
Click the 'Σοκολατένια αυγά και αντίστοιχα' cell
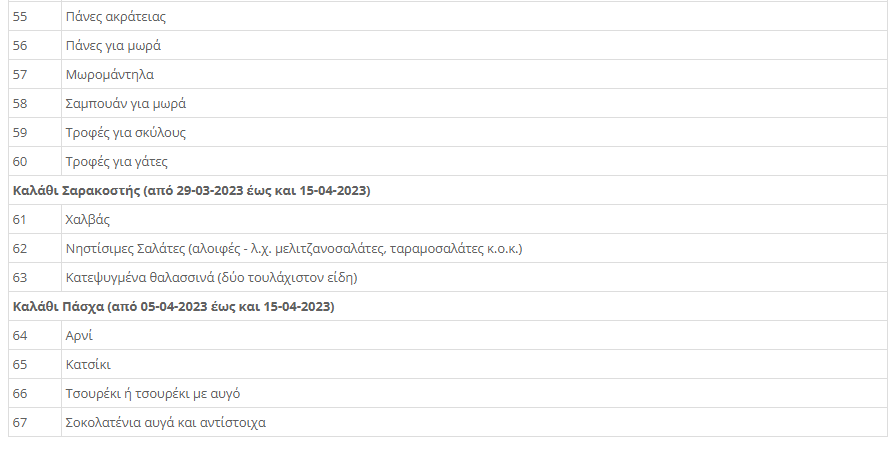tap(165, 423)
